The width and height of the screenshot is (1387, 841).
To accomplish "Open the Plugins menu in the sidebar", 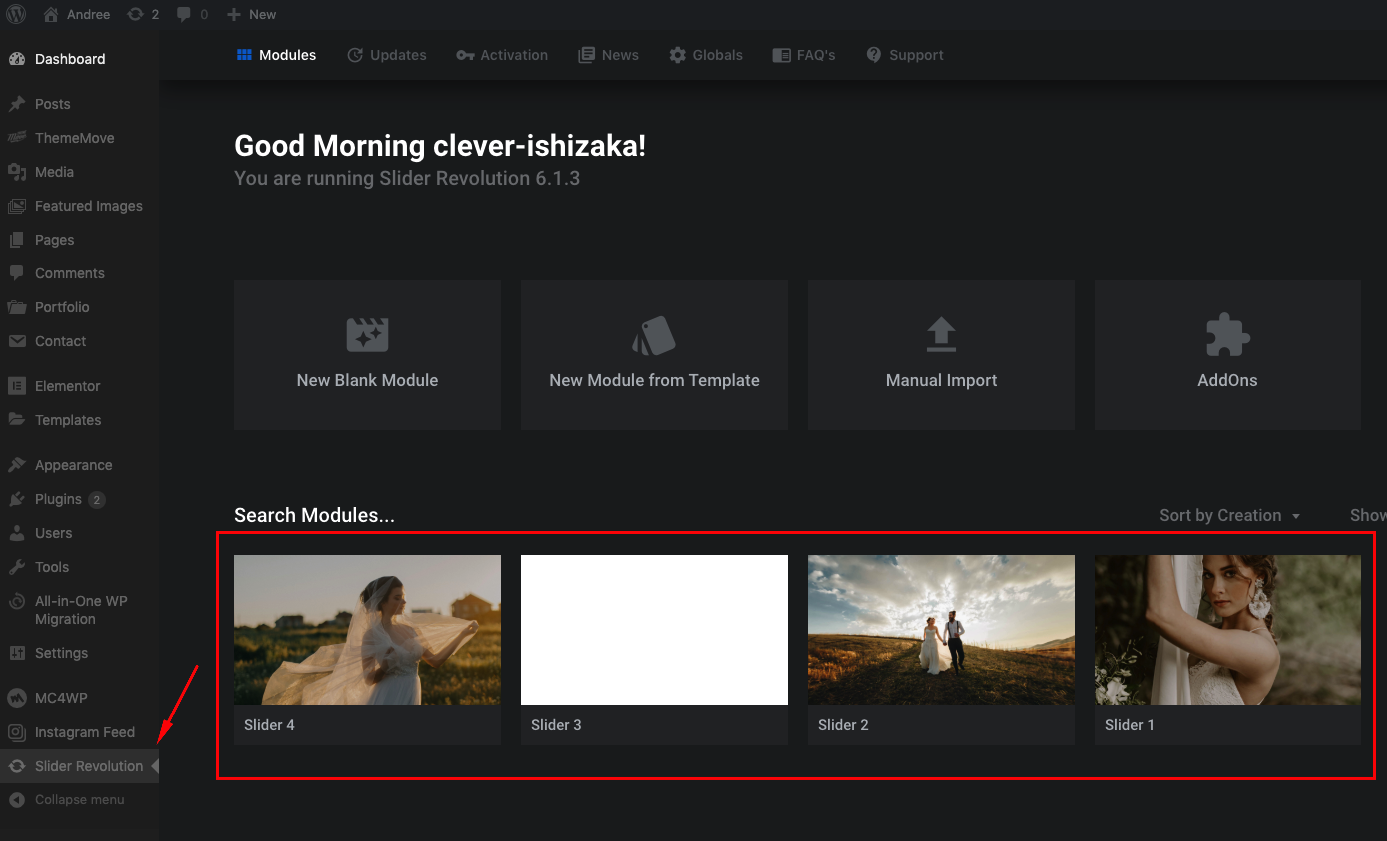I will coord(58,499).
